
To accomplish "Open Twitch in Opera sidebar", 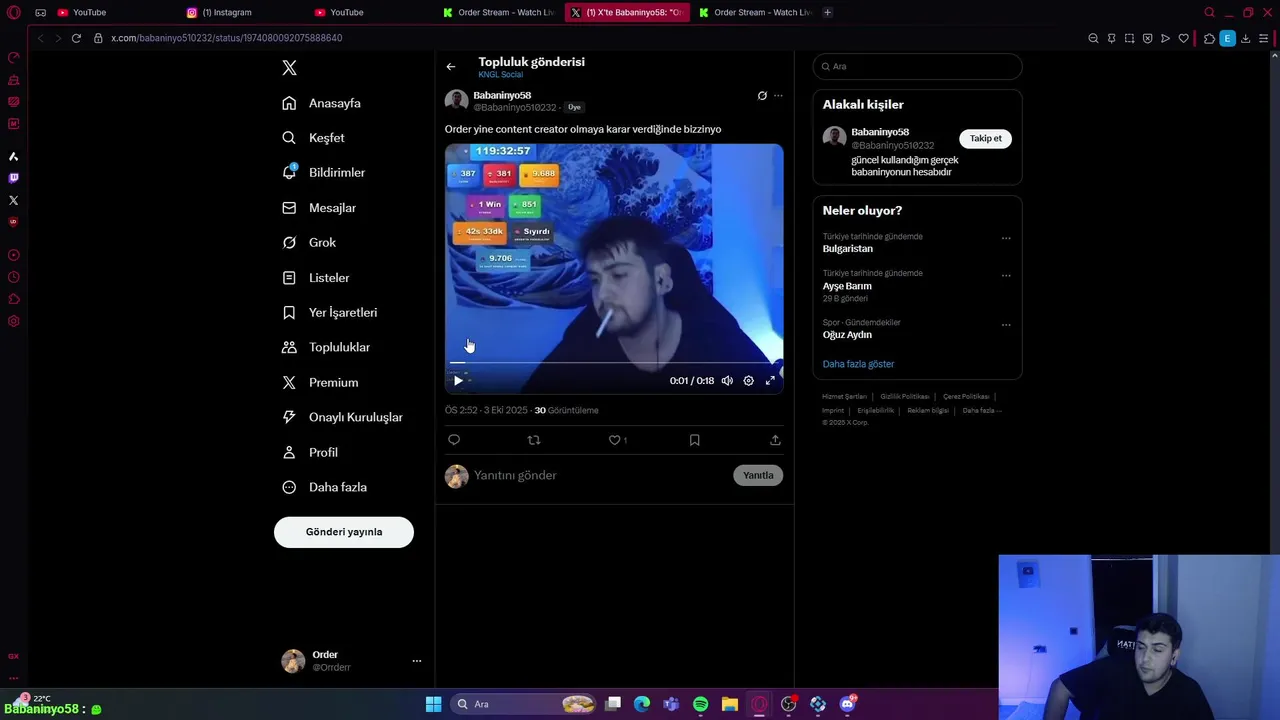I will (x=13, y=178).
